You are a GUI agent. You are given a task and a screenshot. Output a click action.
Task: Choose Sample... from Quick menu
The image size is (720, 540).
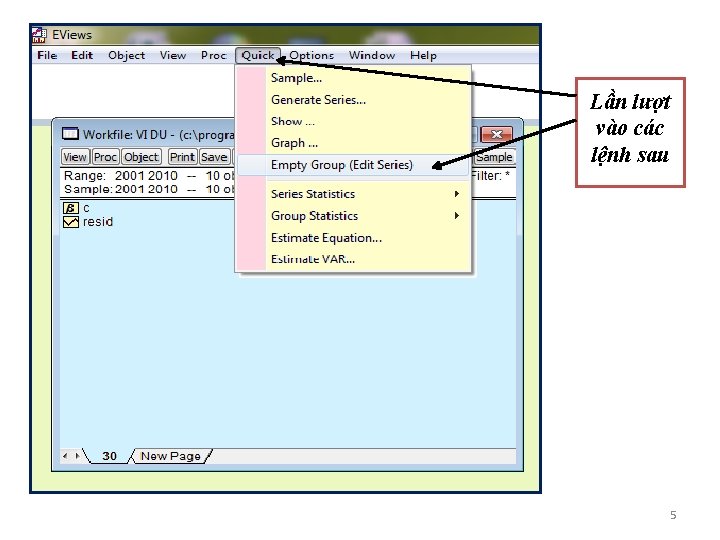click(x=354, y=78)
